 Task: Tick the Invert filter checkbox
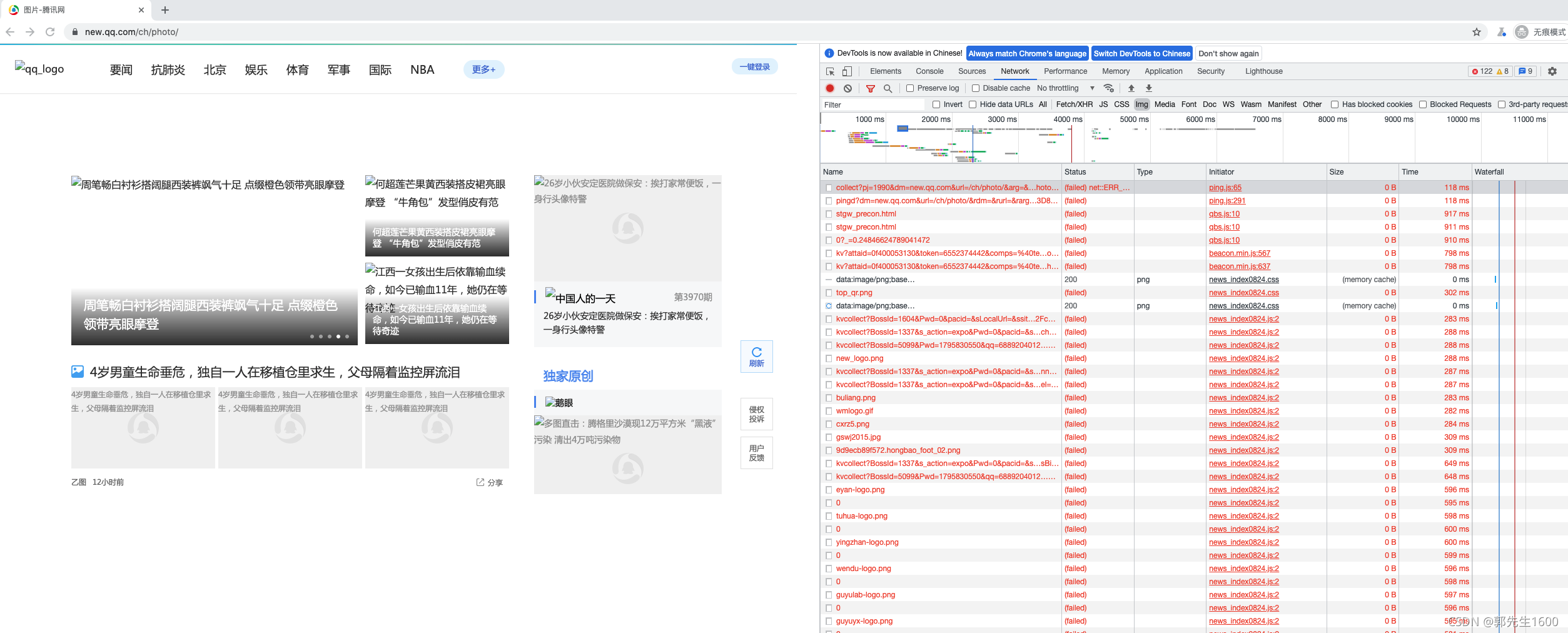click(x=936, y=104)
